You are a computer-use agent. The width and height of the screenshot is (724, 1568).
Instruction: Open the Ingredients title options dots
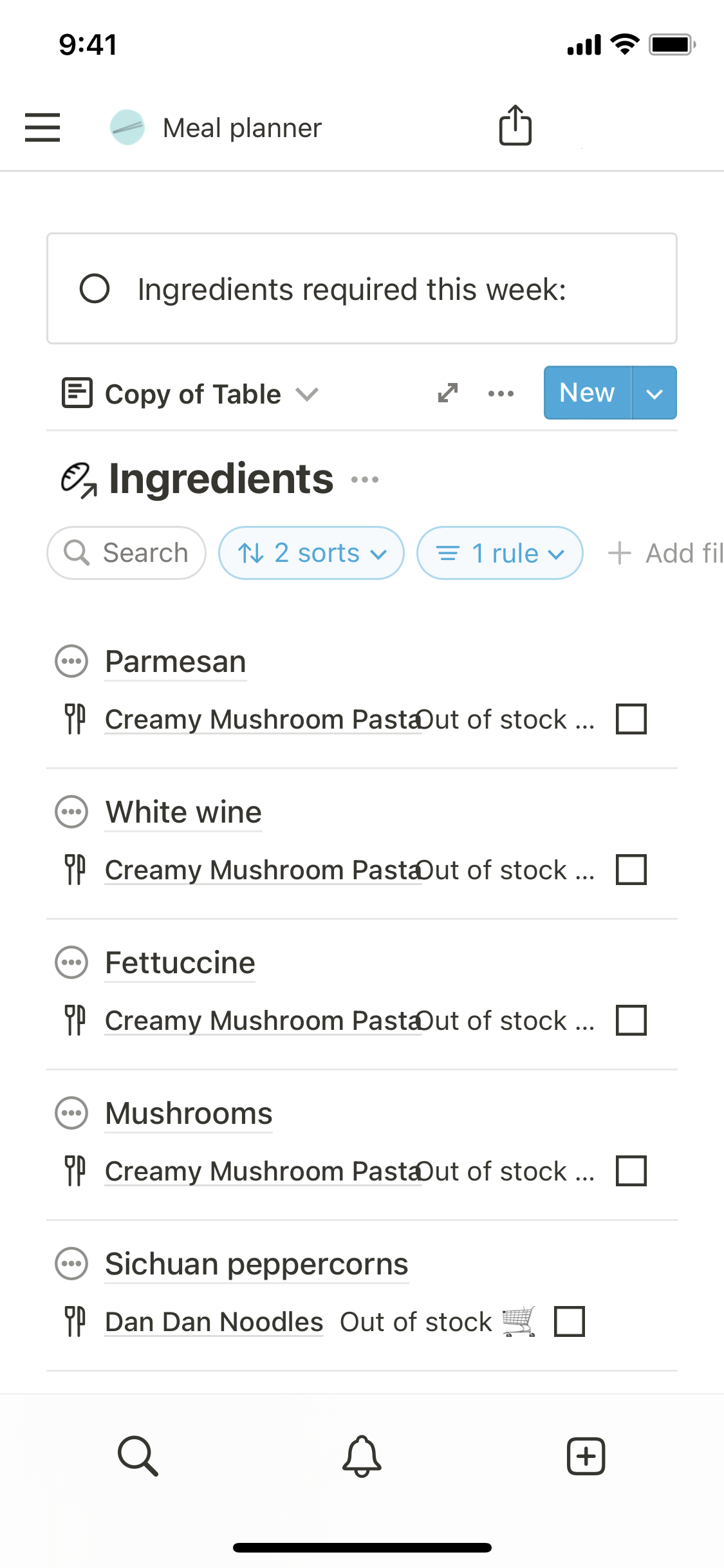pos(365,480)
